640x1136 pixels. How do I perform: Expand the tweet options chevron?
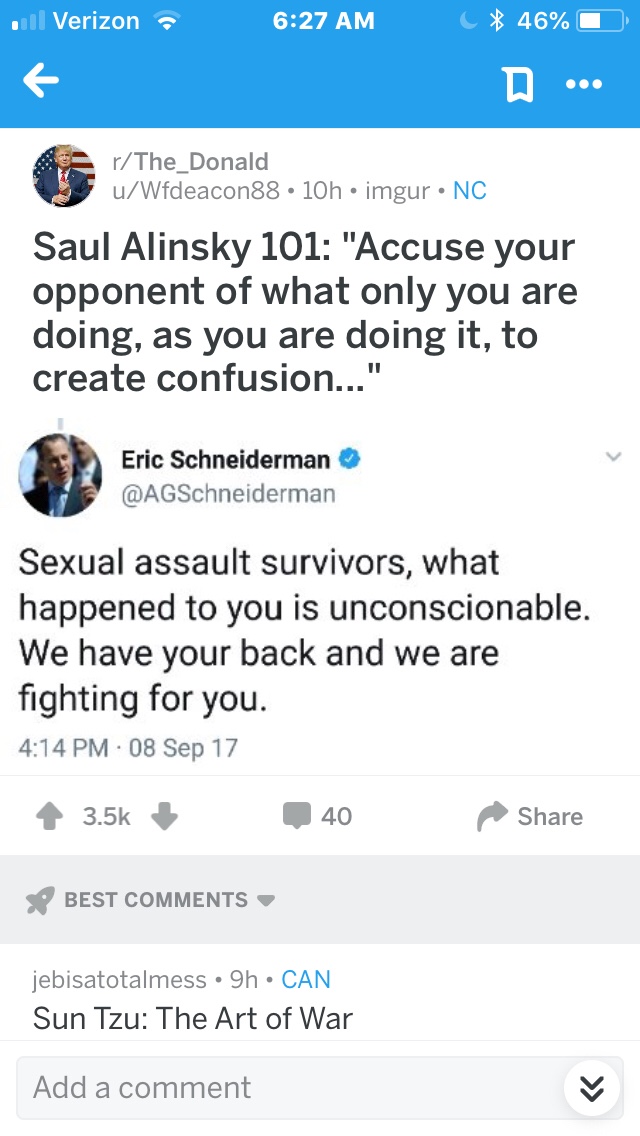(612, 456)
